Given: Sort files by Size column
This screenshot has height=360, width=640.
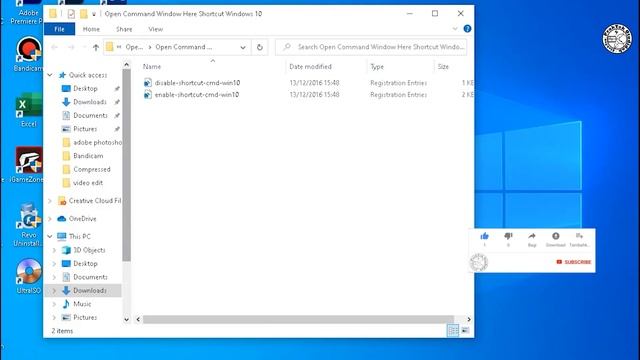Looking at the screenshot, I should click(443, 67).
